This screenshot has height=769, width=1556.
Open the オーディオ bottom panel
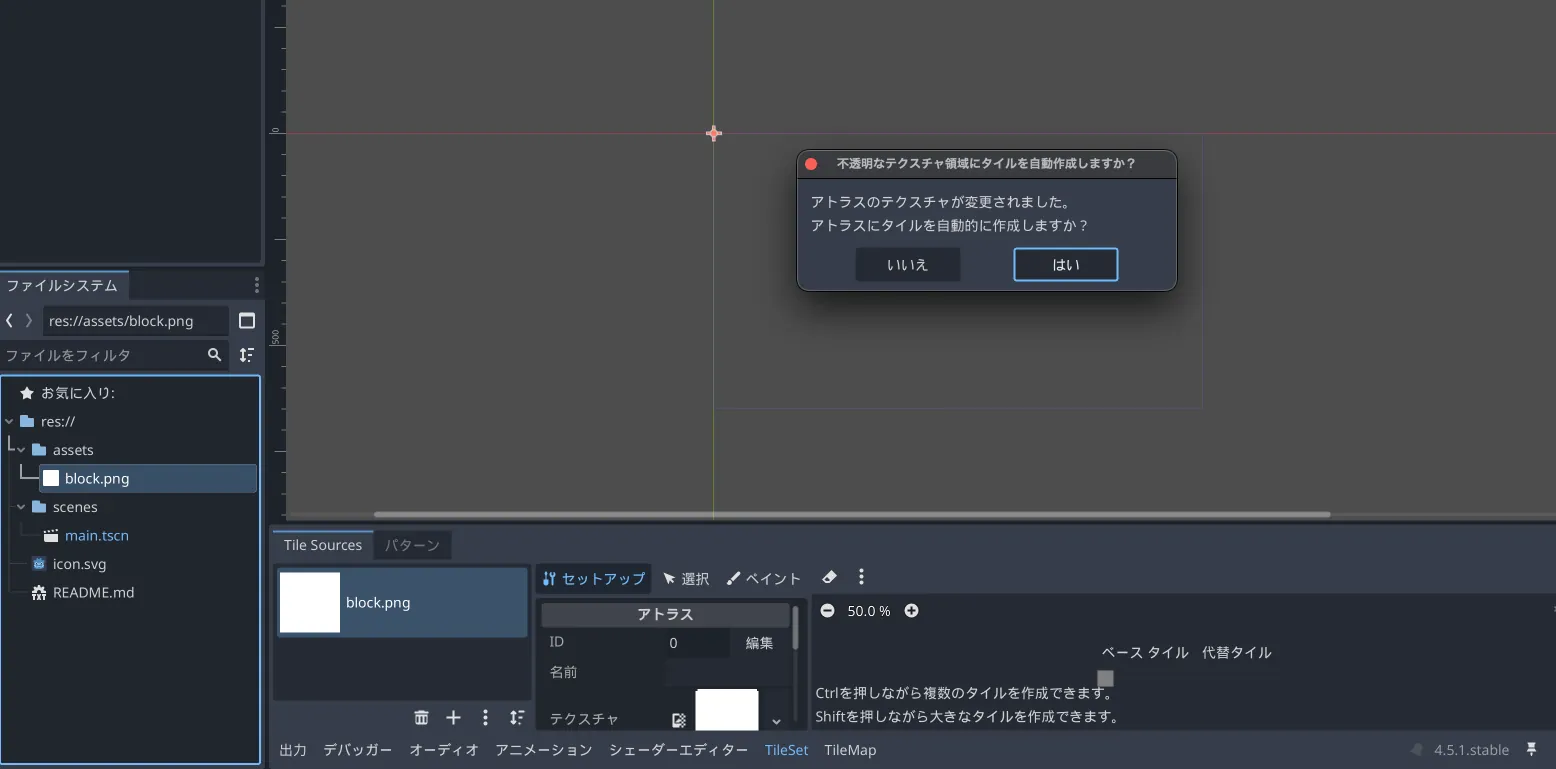pyautogui.click(x=444, y=750)
